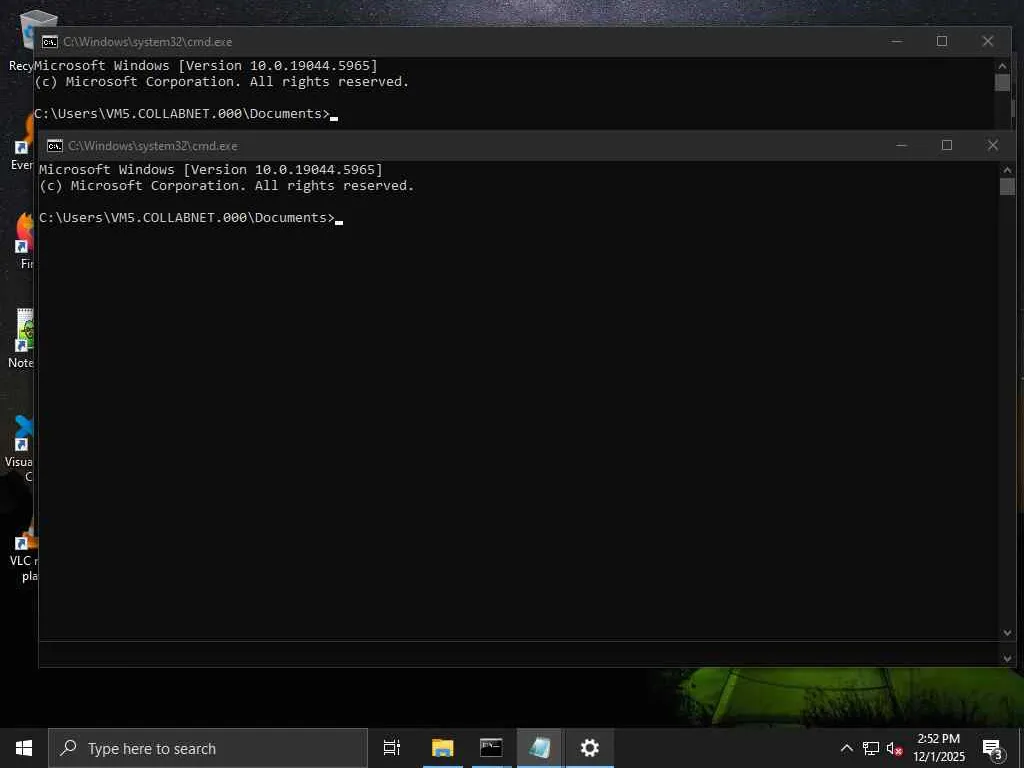Select the VLC media player desktop shortcut

(x=25, y=549)
